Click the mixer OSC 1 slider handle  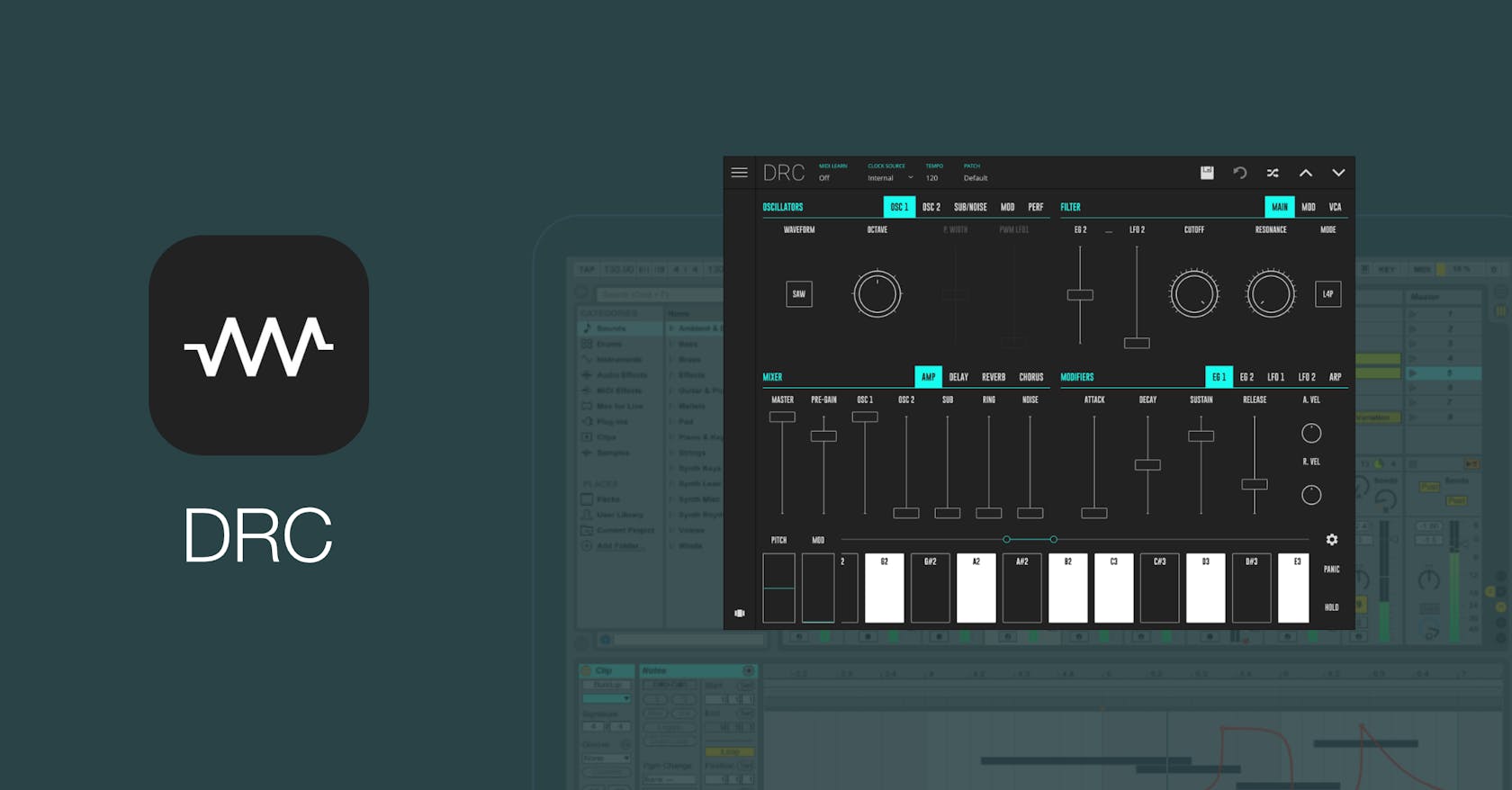[865, 417]
